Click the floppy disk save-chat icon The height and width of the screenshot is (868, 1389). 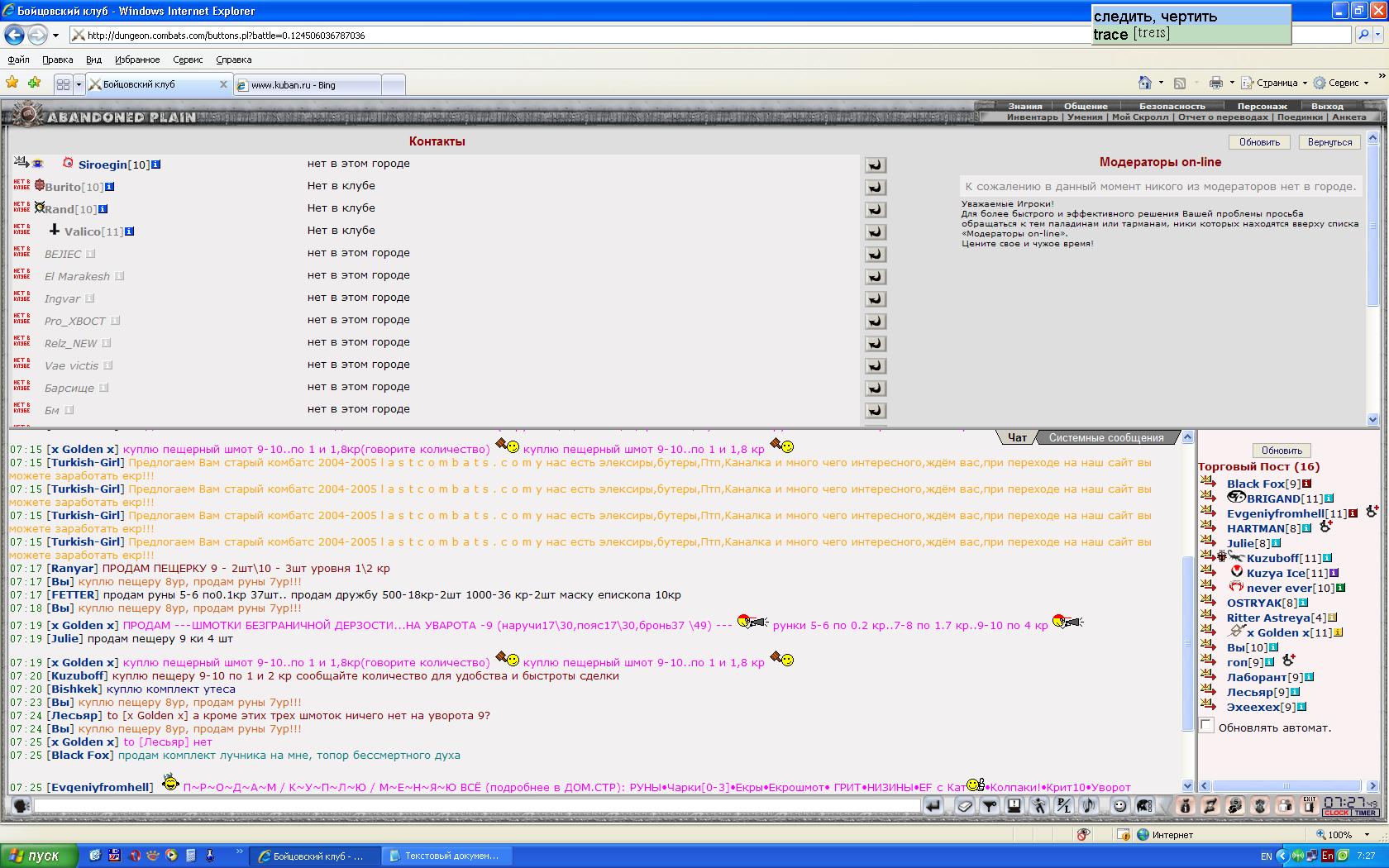[1014, 805]
